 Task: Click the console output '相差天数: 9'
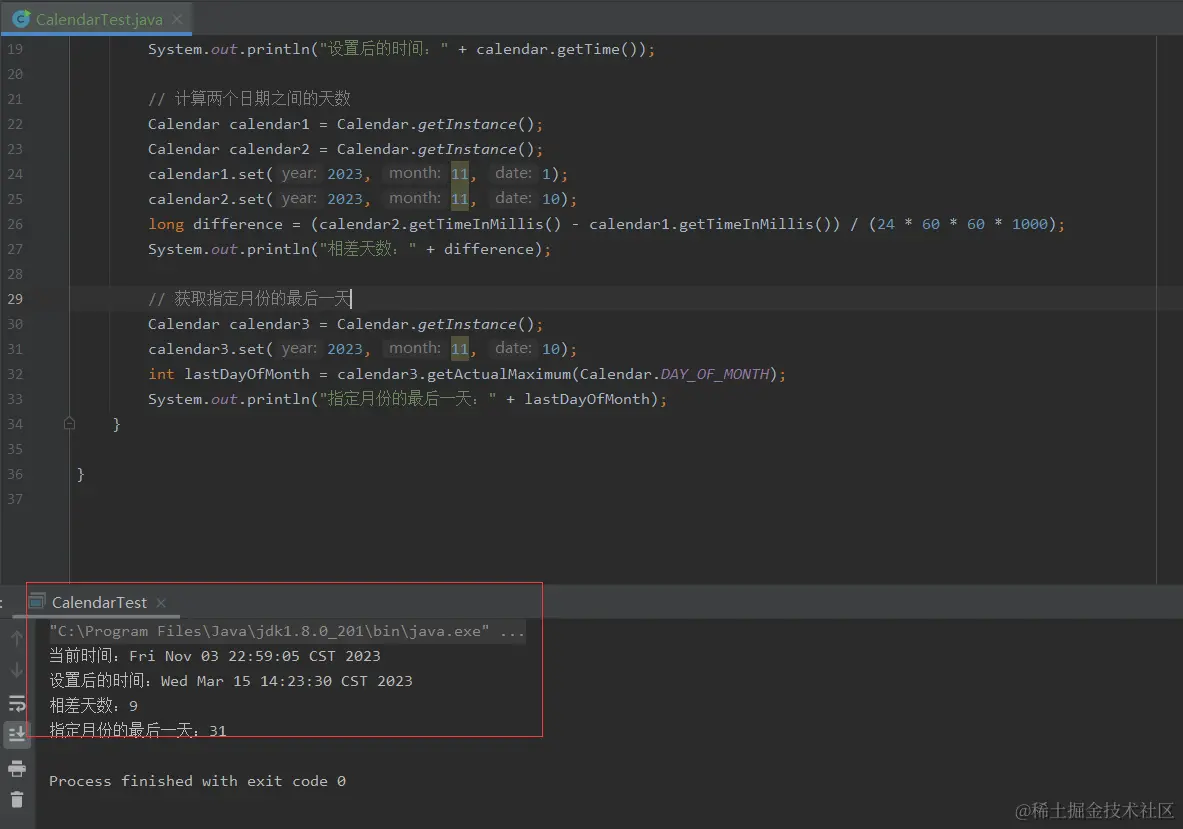point(94,705)
